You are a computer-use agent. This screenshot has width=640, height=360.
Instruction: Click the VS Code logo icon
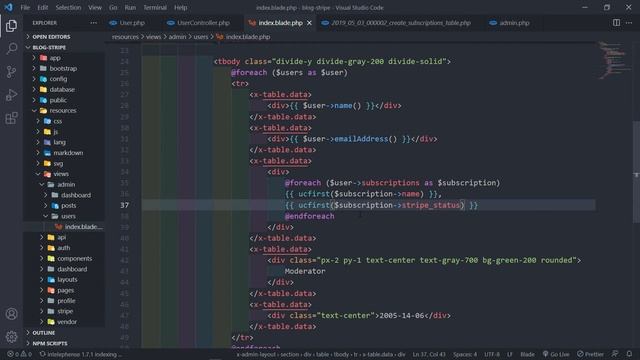[9, 7]
